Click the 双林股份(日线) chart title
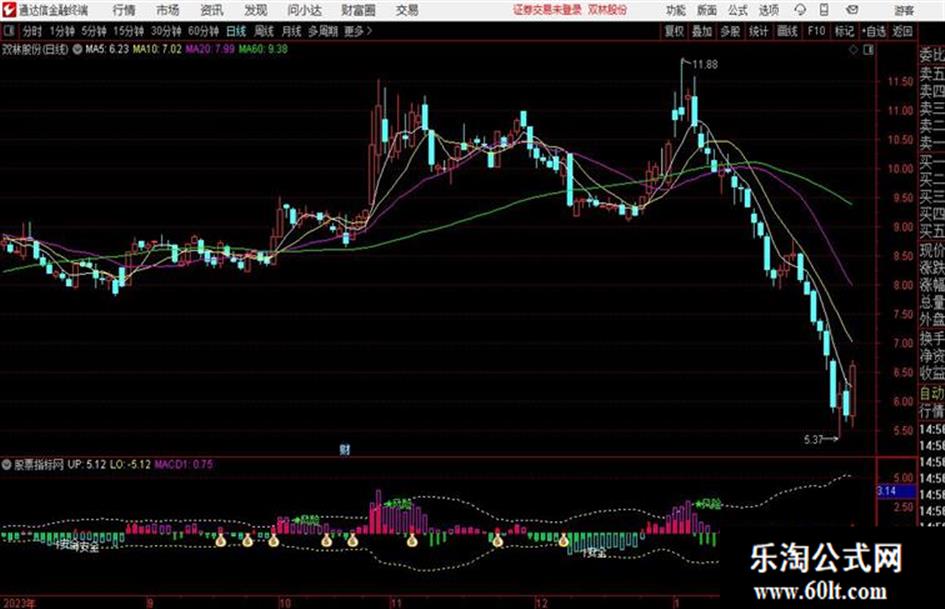The width and height of the screenshot is (945, 609). 35,49
